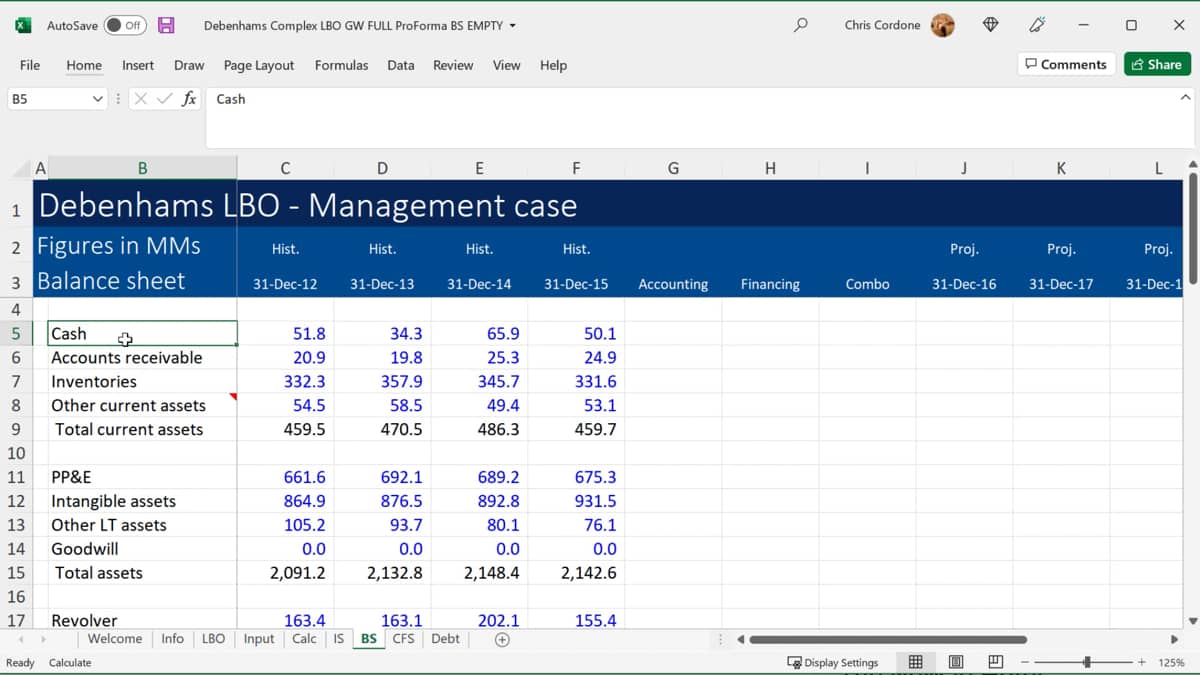Click the next sheet navigation arrow
The image size is (1200, 675).
(43, 639)
